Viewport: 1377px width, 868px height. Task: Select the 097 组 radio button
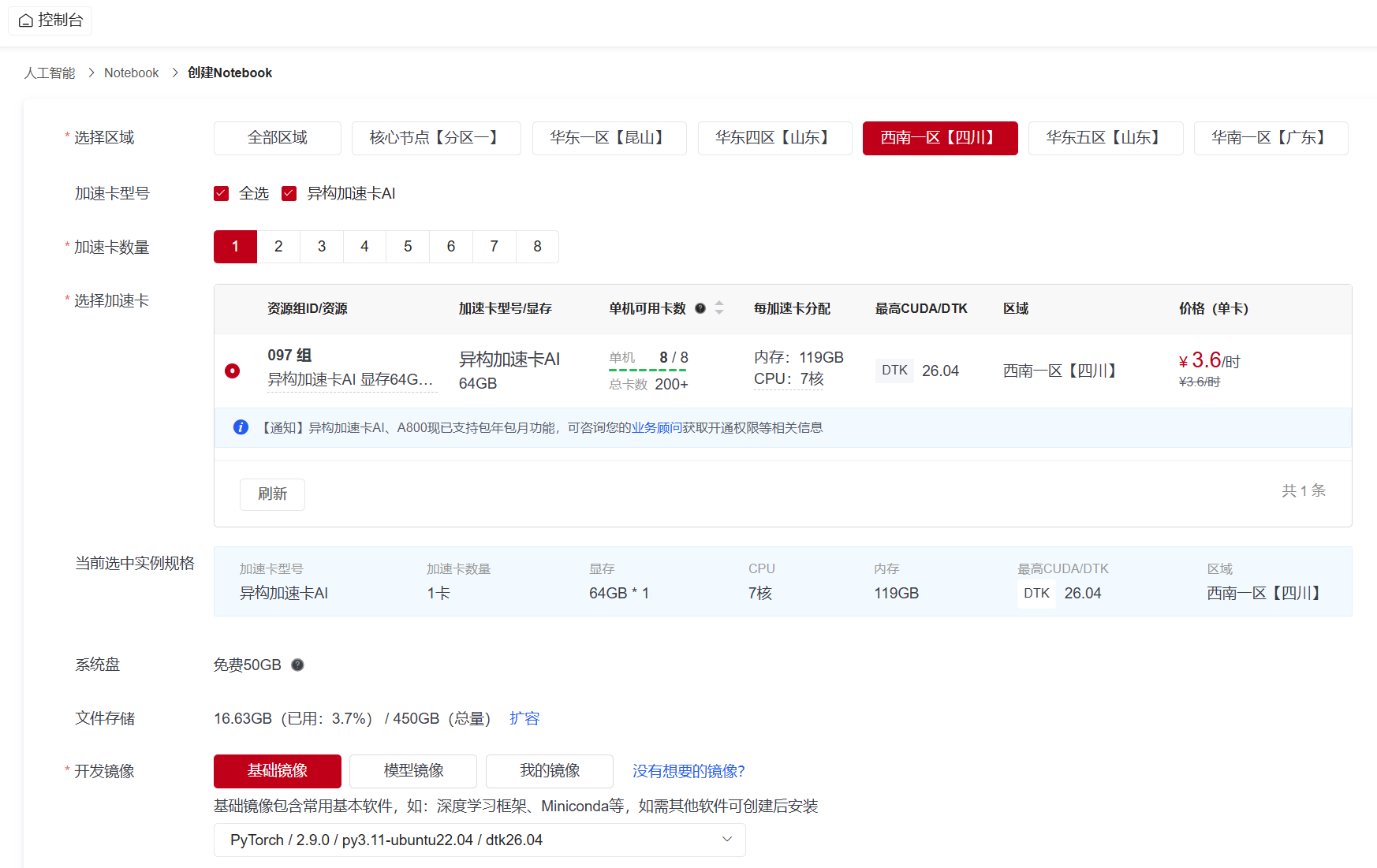coord(232,371)
